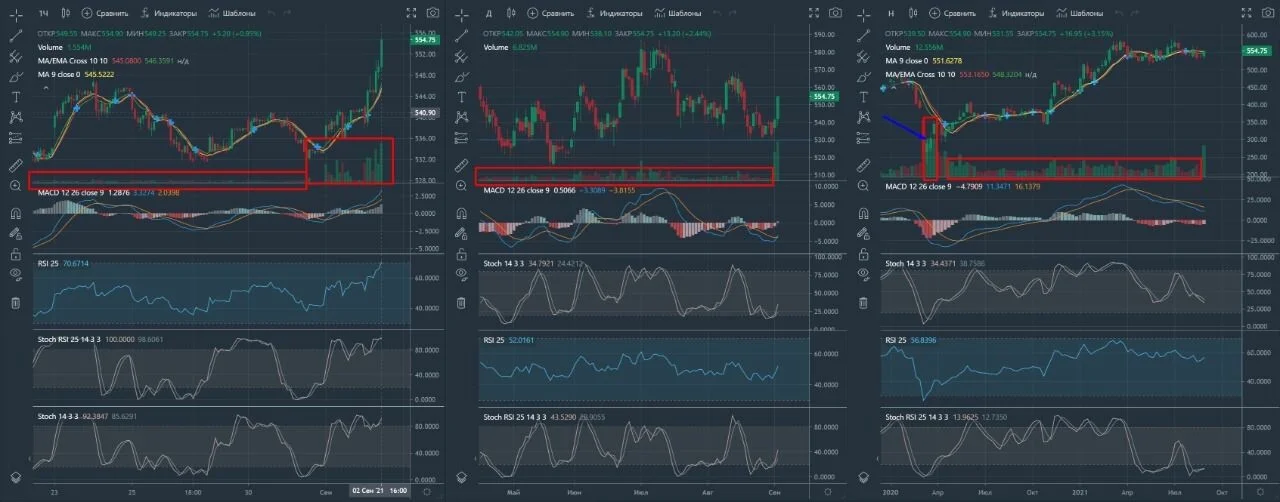Click the trash icon in Д chart sidebar
Screen dimensions: 1280x502
[462, 303]
